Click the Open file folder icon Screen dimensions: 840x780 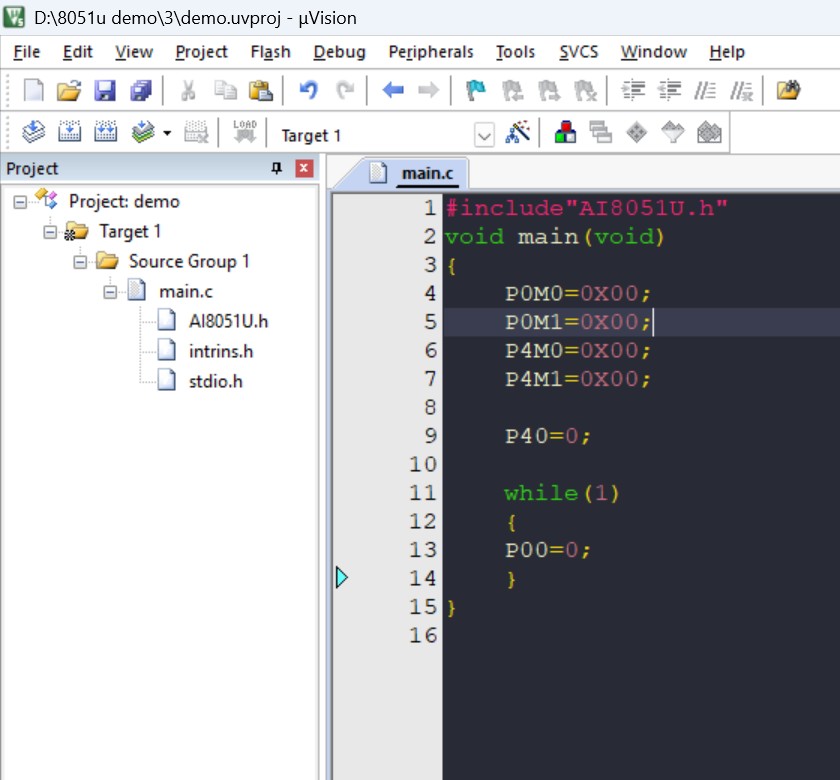click(x=68, y=91)
